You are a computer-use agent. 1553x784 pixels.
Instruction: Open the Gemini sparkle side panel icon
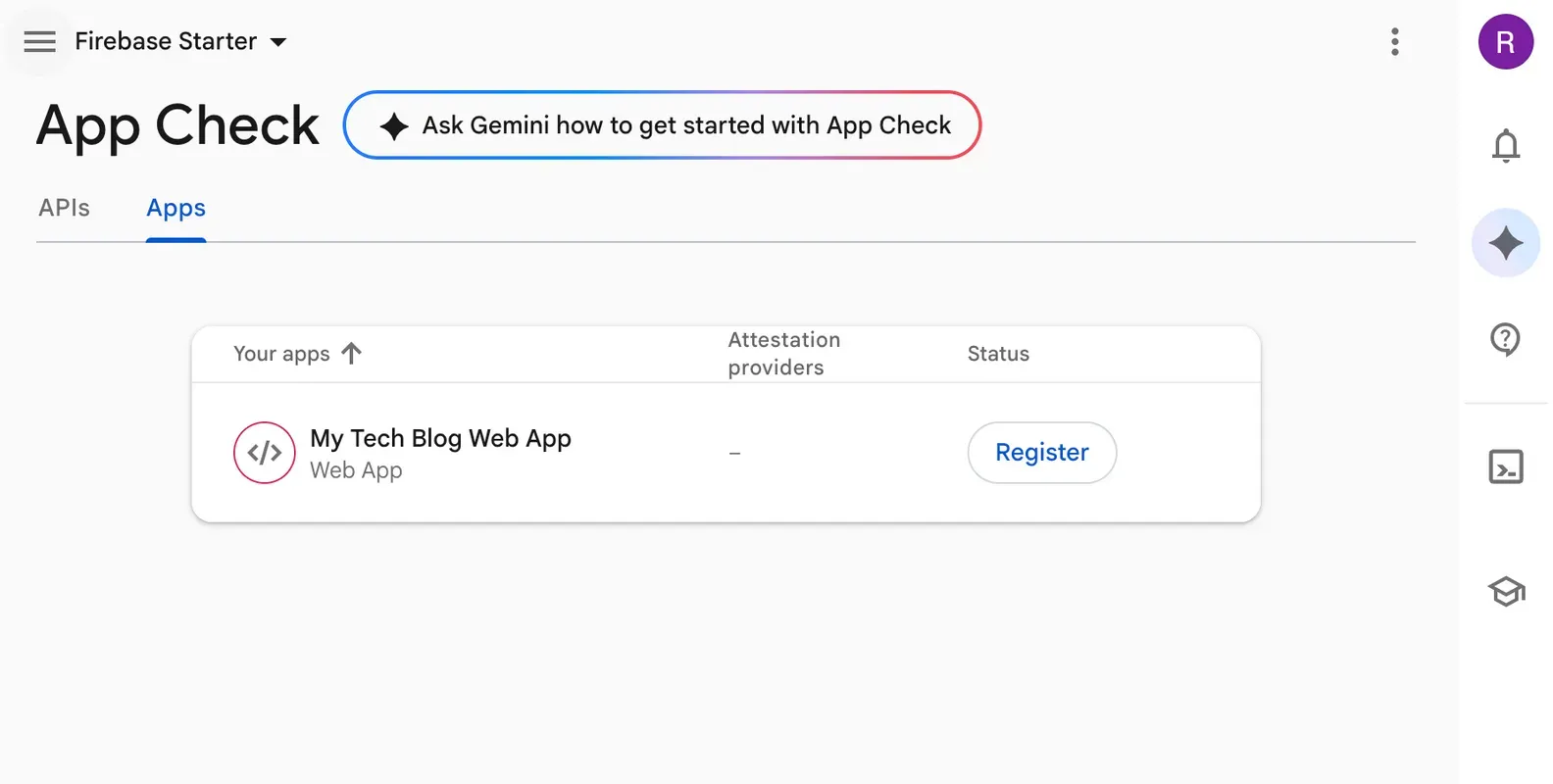tap(1505, 243)
